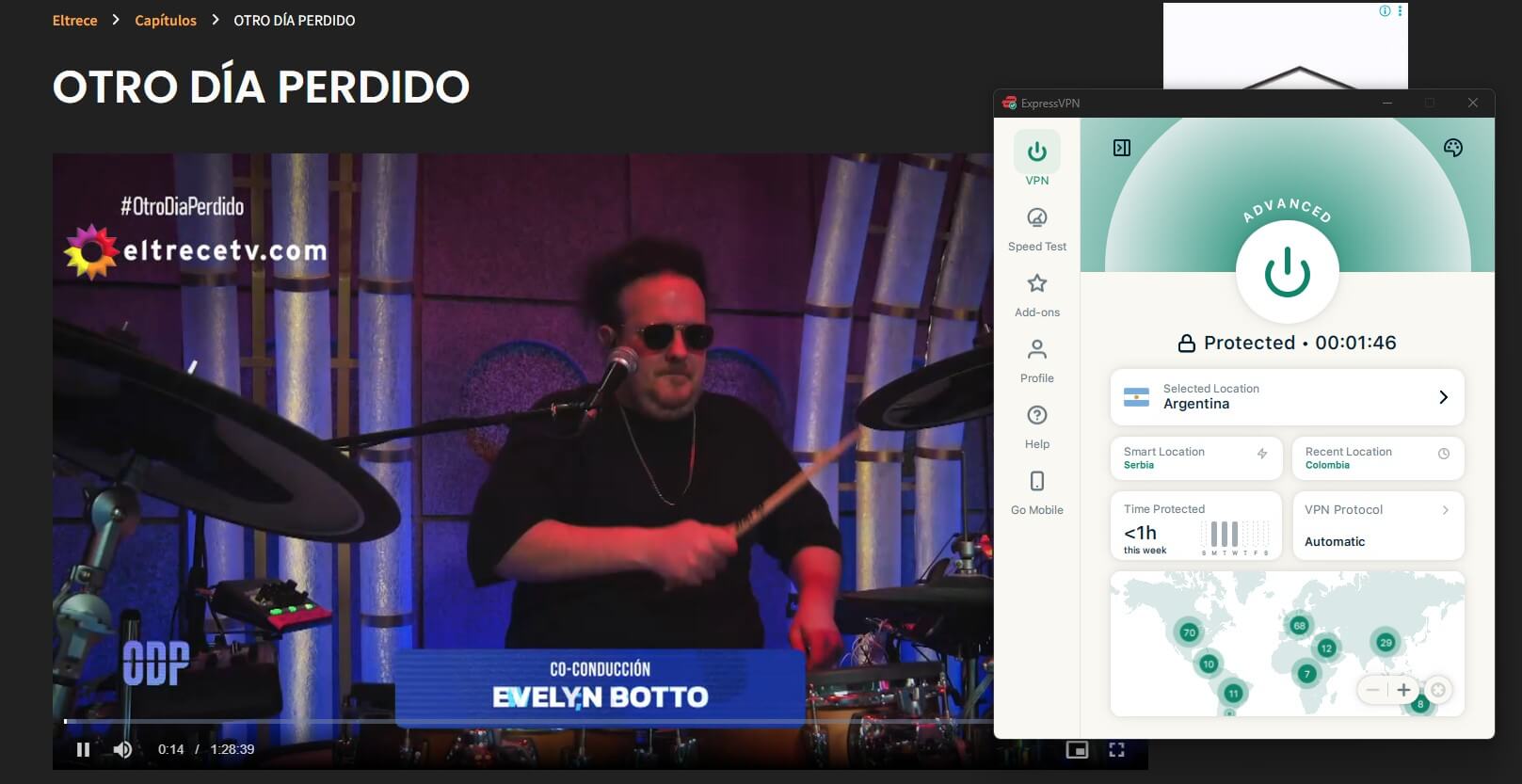Image resolution: width=1522 pixels, height=784 pixels.
Task: Go to Capítulos breadcrumb link
Action: [166, 20]
